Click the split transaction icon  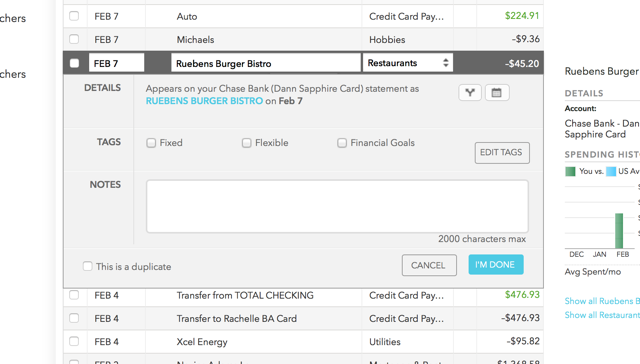[x=470, y=93]
